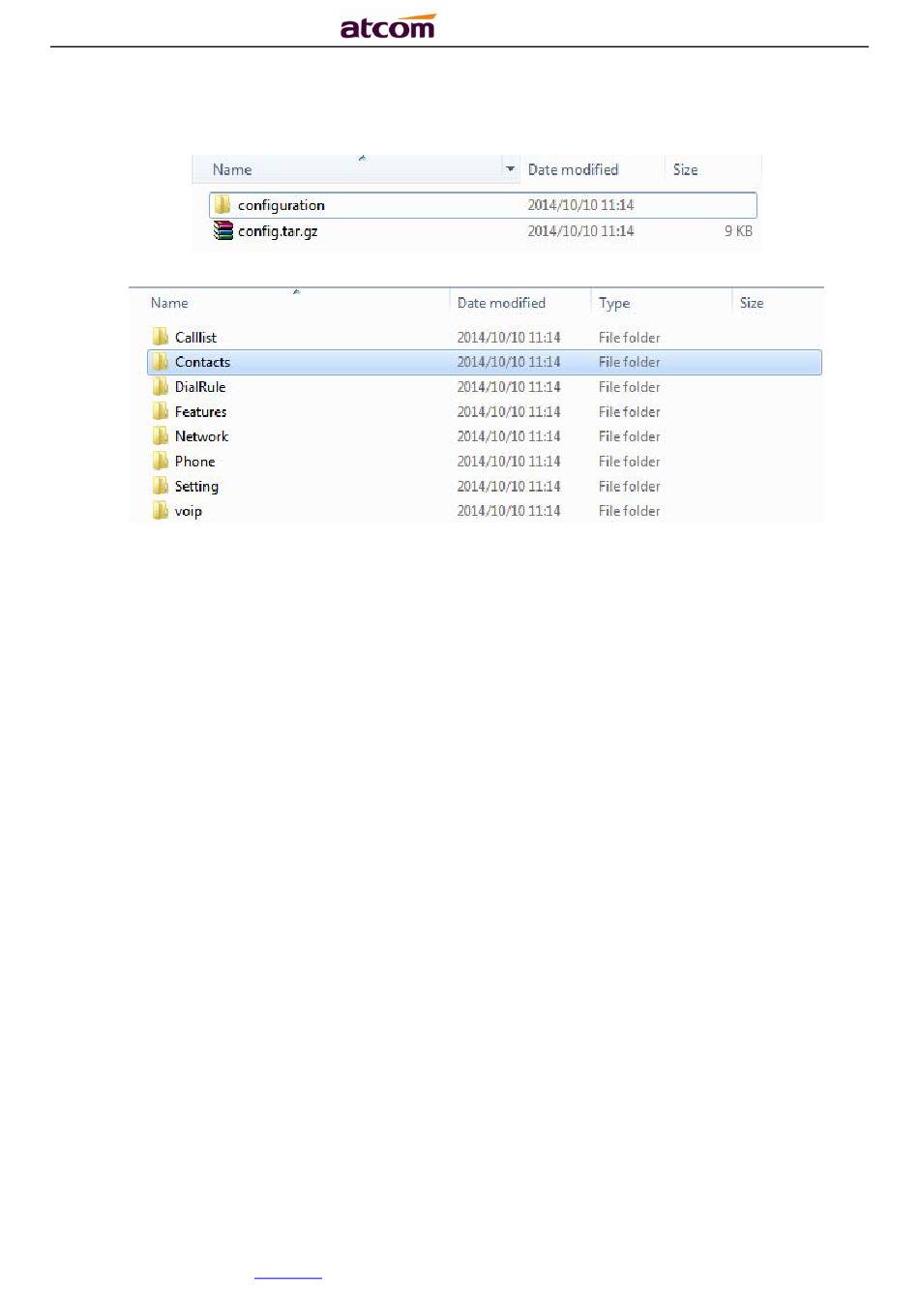This screenshot has width=919, height=1316.
Task: Click the Setting folder icon
Action: coord(161,486)
